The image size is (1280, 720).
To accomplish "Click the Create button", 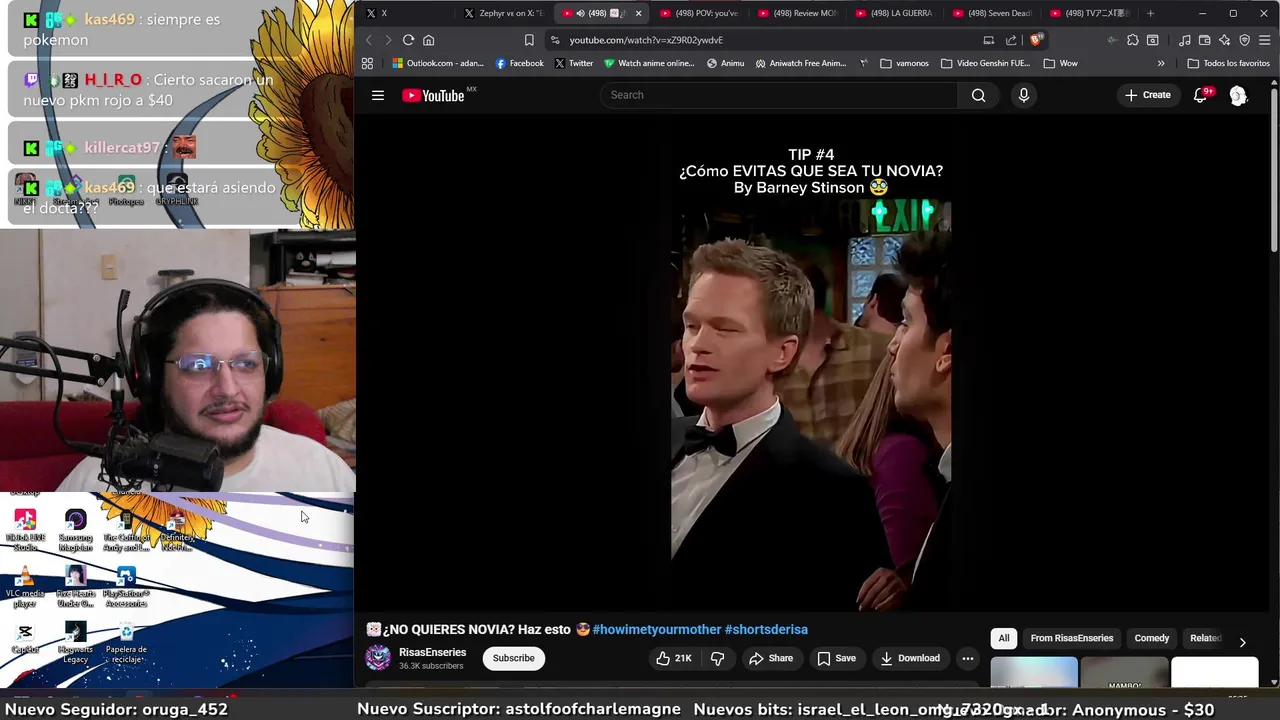I will click(1148, 95).
